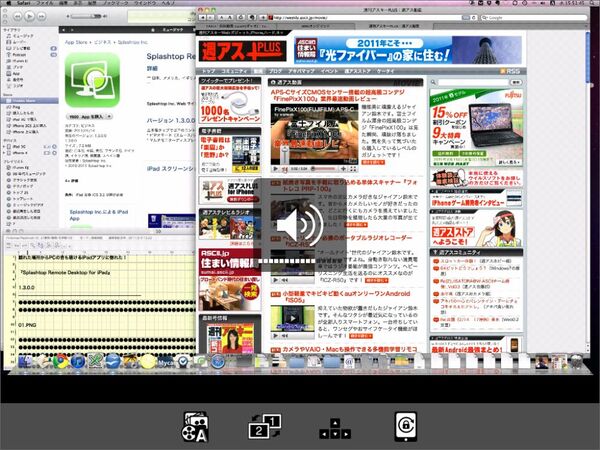Select ミュージック in iTunes library sidebar
Viewport: 600px width, 450px height.
pos(23,36)
